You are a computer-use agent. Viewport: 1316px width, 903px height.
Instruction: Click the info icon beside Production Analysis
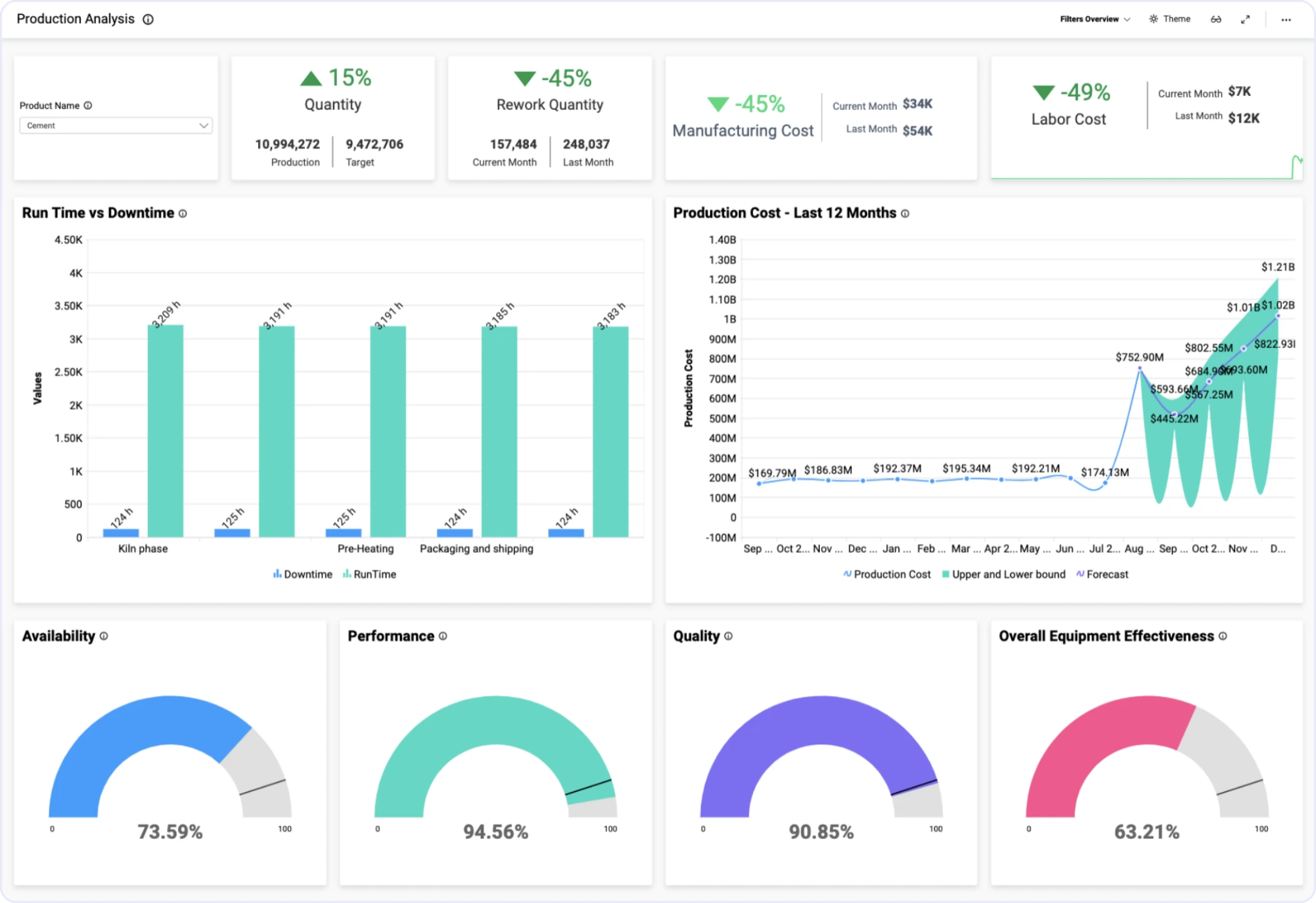pyautogui.click(x=148, y=19)
